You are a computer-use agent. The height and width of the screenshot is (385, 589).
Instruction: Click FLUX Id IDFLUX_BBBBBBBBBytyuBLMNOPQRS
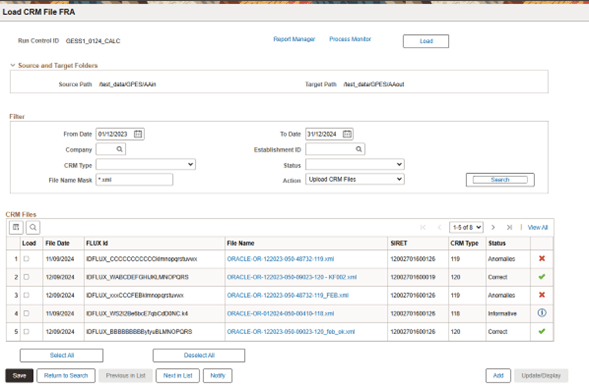click(x=139, y=332)
